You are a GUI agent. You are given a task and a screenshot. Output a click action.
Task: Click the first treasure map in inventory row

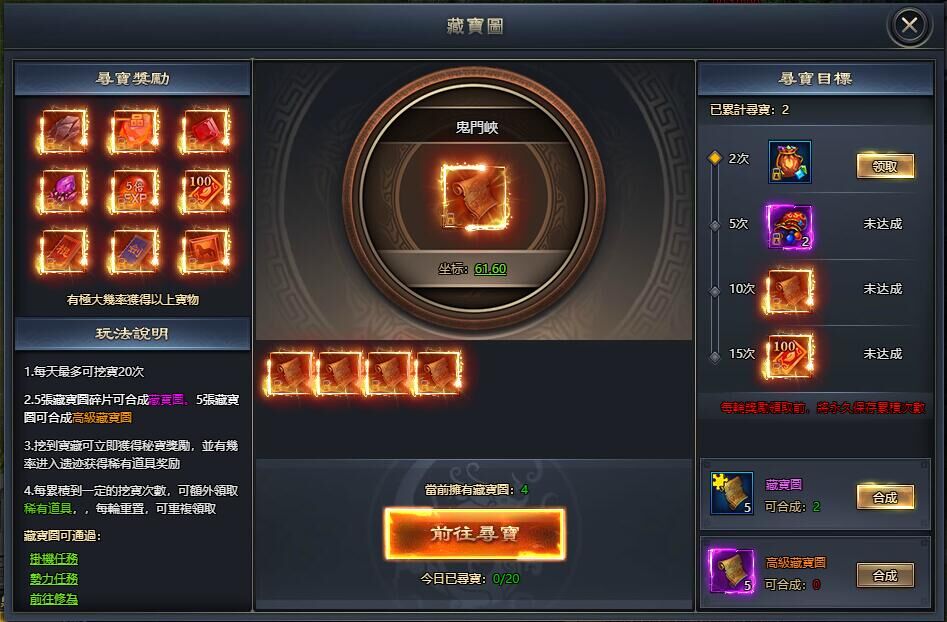click(289, 374)
